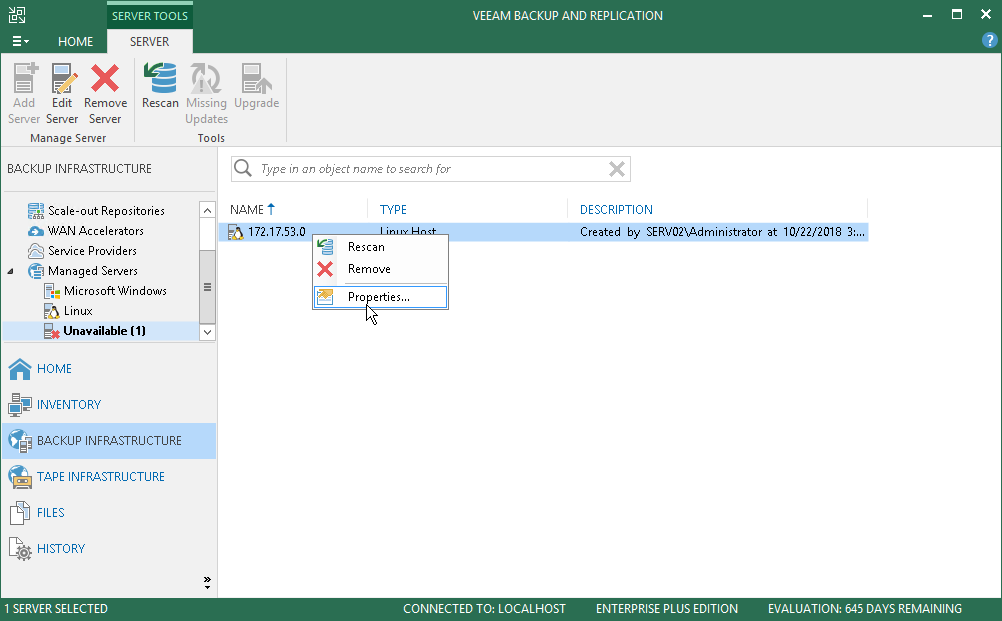Click the Rescan icon in context menu

(x=325, y=247)
